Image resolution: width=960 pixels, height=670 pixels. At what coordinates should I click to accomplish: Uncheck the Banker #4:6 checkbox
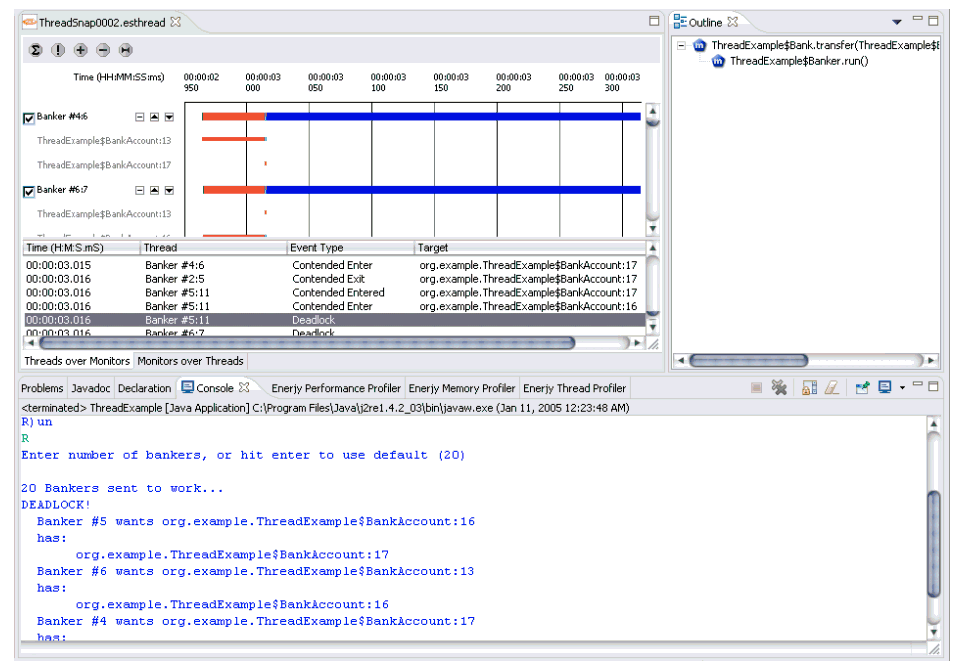point(29,118)
